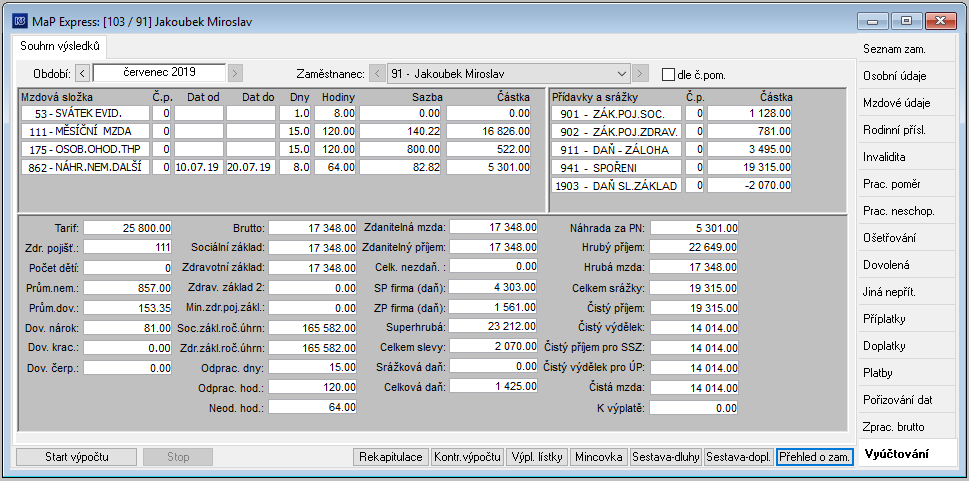Click the Dov. nárok field '81.00'
Viewport: 969px width, 481px height.
tap(127, 327)
